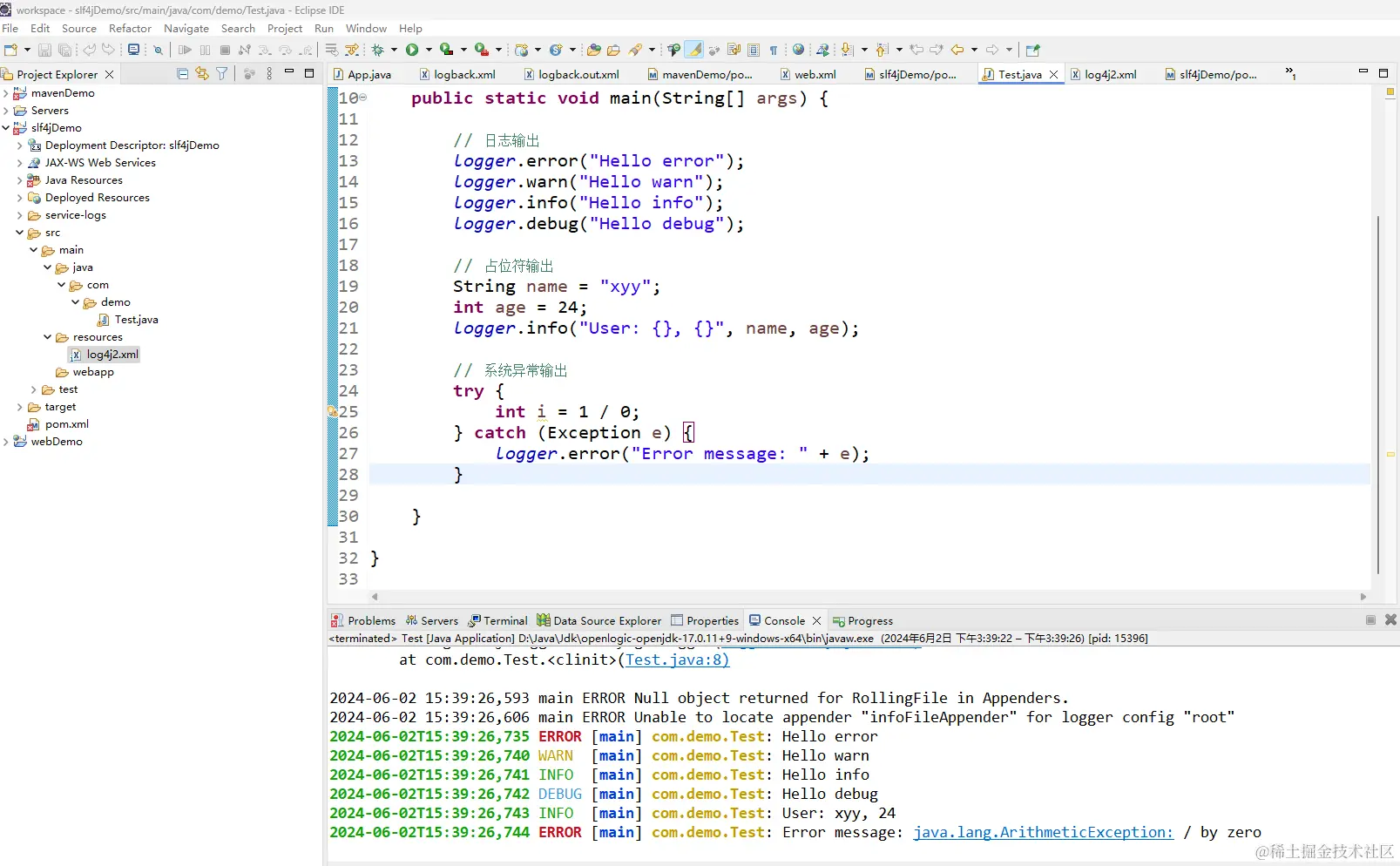Click the Resume debug icon
Viewport: 1400px width, 866px height.
[x=185, y=50]
